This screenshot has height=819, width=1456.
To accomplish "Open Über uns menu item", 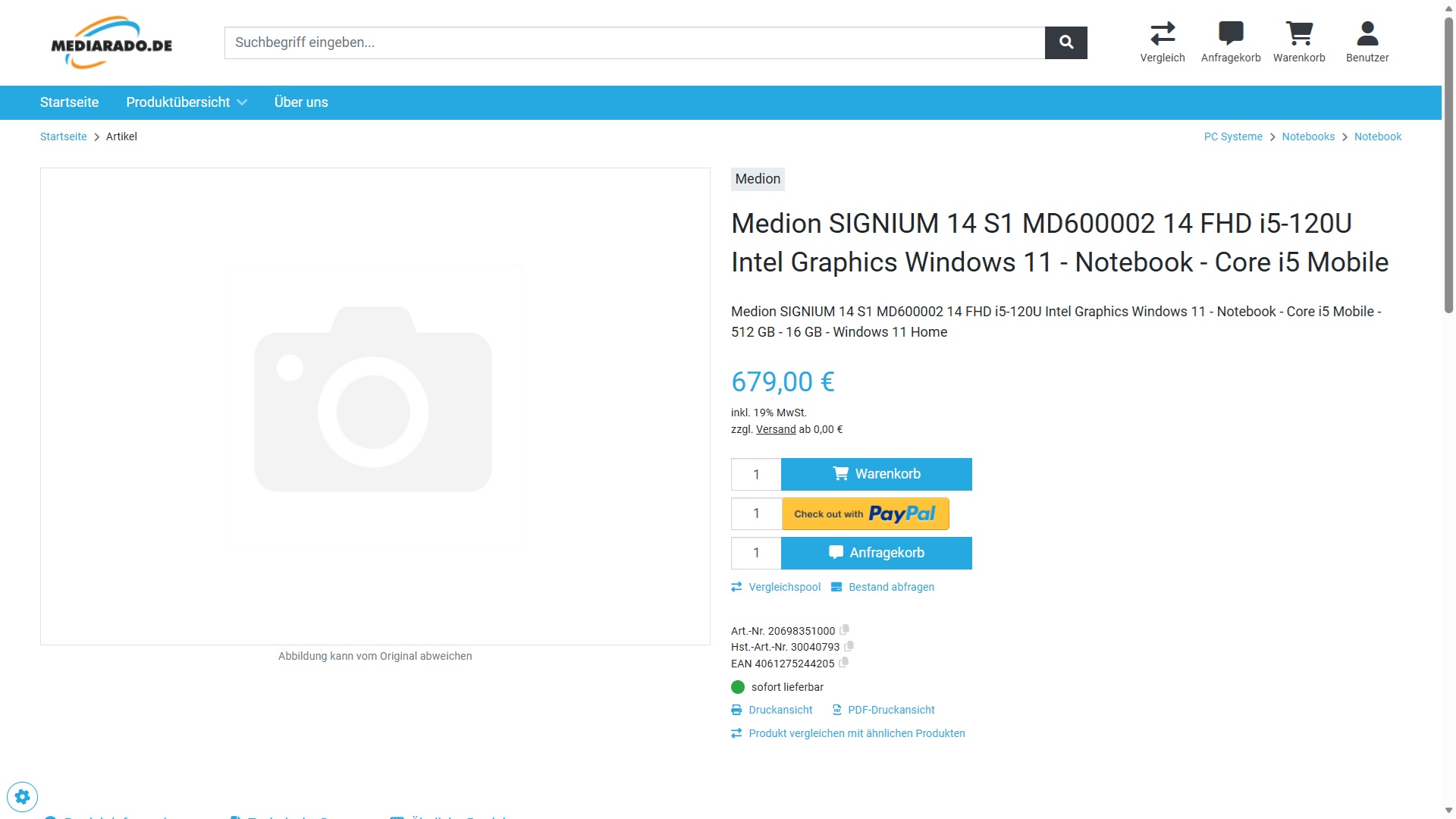I will point(301,102).
